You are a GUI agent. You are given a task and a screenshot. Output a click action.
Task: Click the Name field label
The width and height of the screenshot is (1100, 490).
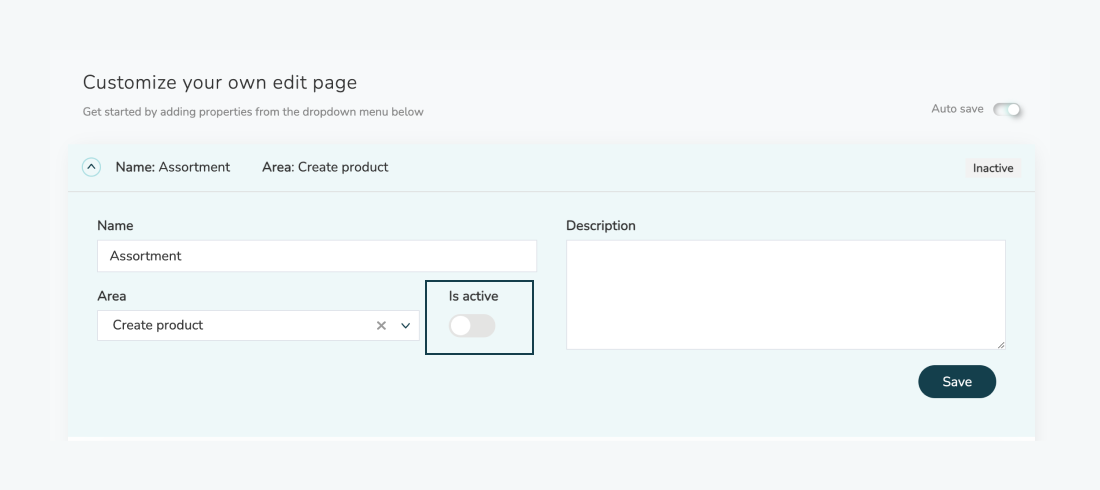tap(115, 226)
